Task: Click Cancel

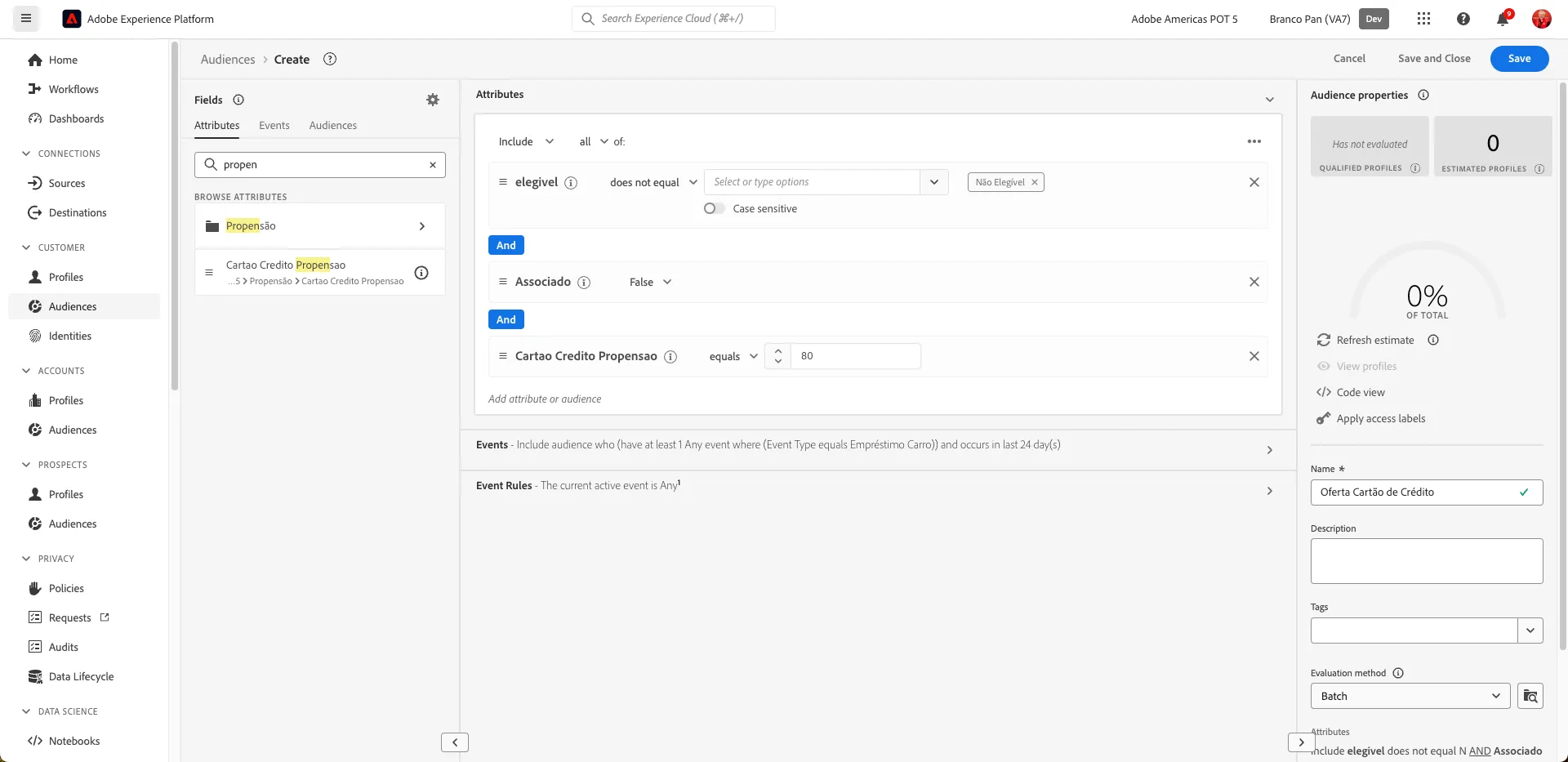Action: [1349, 59]
